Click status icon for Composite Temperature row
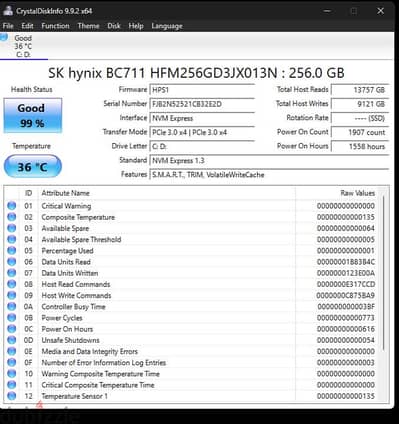The height and width of the screenshot is (424, 399). pyautogui.click(x=12, y=217)
